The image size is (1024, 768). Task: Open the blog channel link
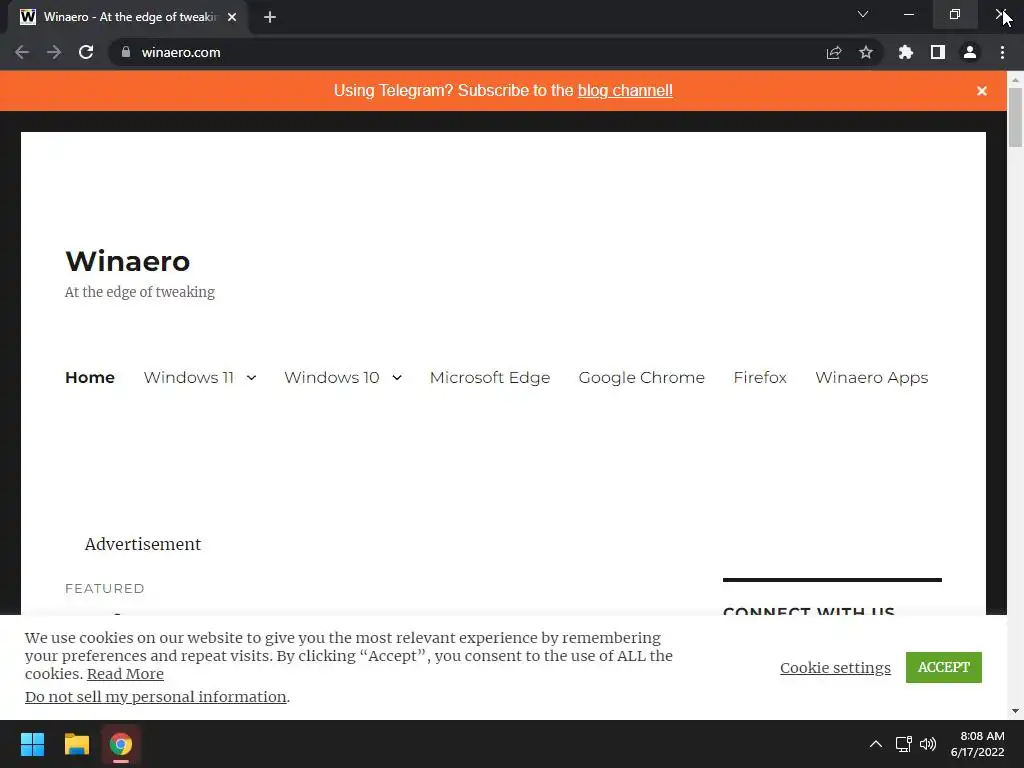pos(625,91)
